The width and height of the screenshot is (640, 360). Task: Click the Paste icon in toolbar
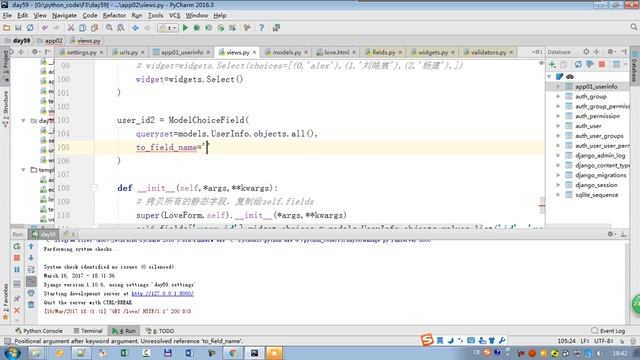click(94, 28)
